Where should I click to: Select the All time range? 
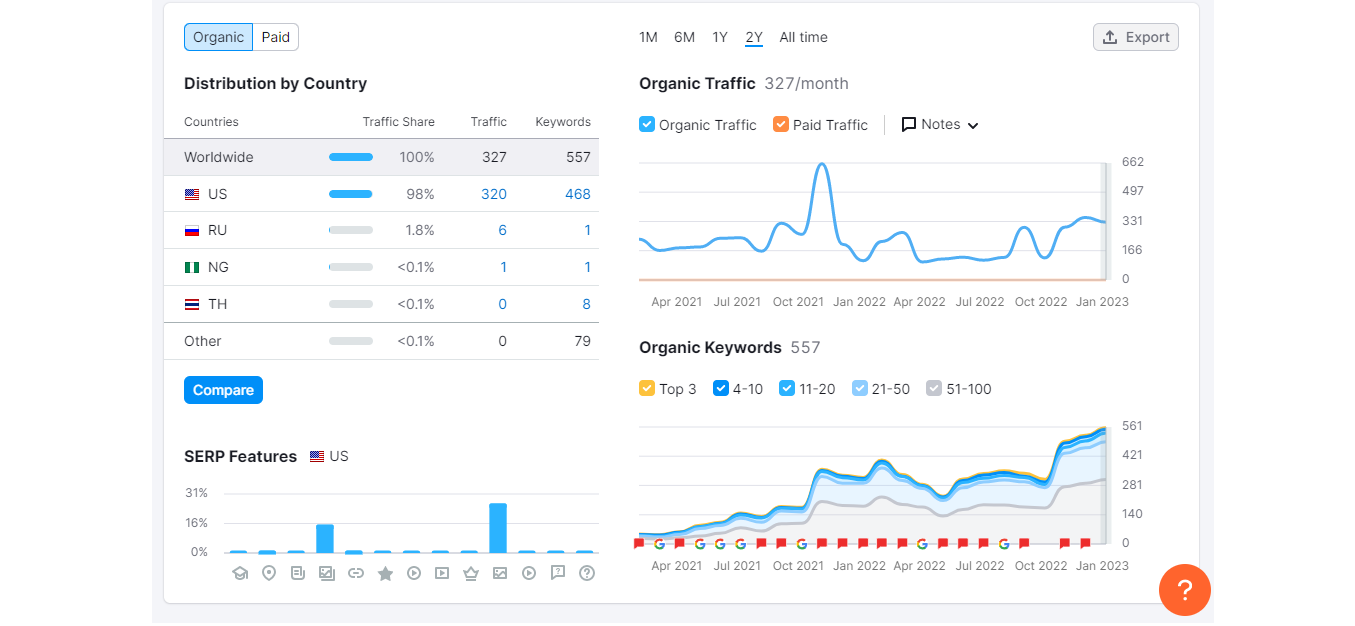[x=803, y=37]
